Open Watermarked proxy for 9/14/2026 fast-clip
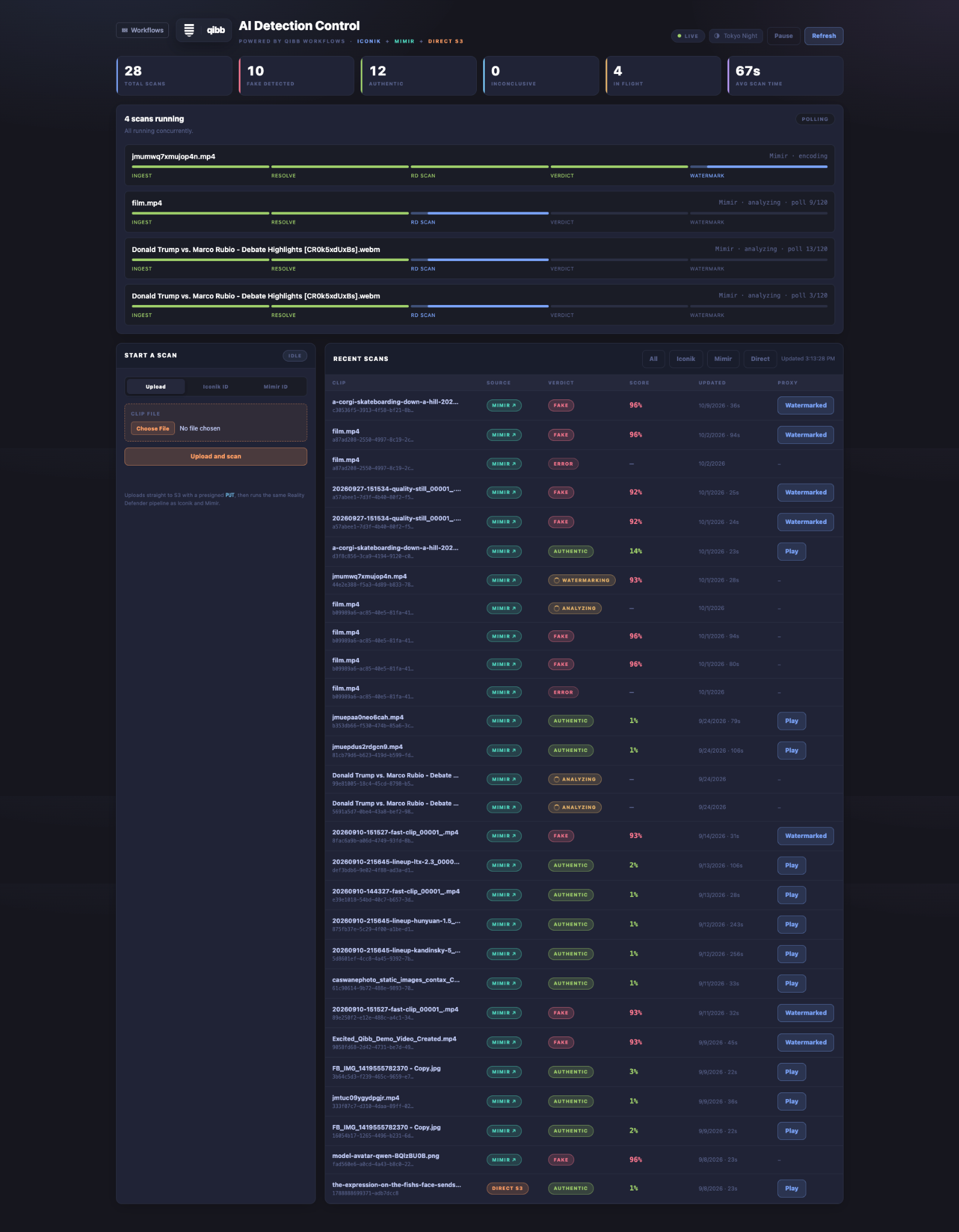959x1232 pixels. tap(806, 836)
